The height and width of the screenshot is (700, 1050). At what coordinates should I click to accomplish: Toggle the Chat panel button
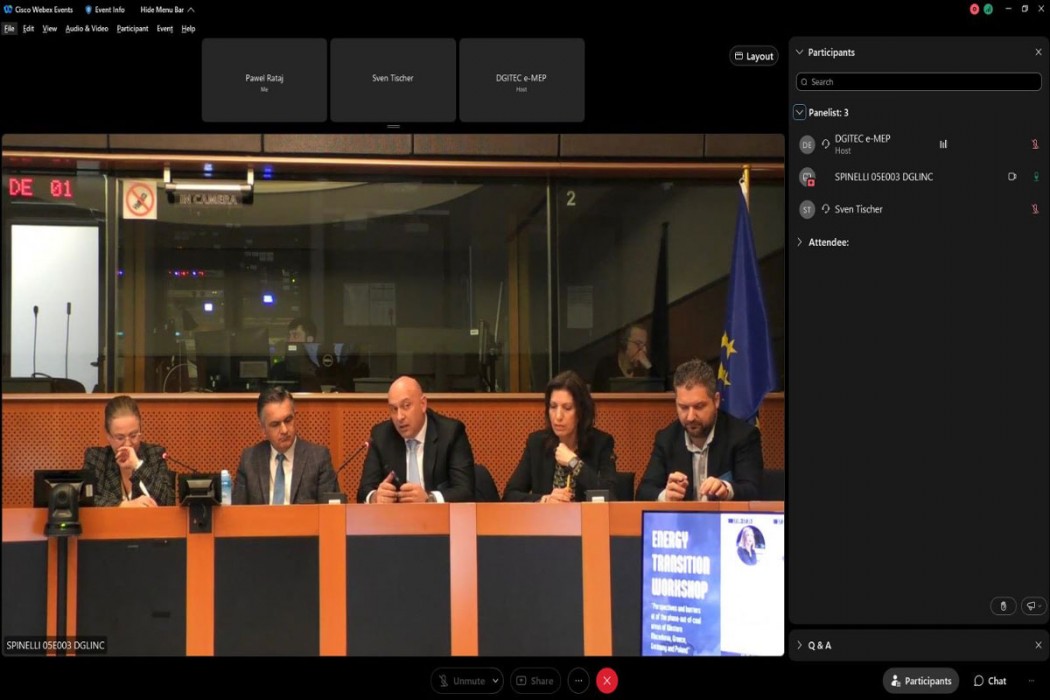990,681
